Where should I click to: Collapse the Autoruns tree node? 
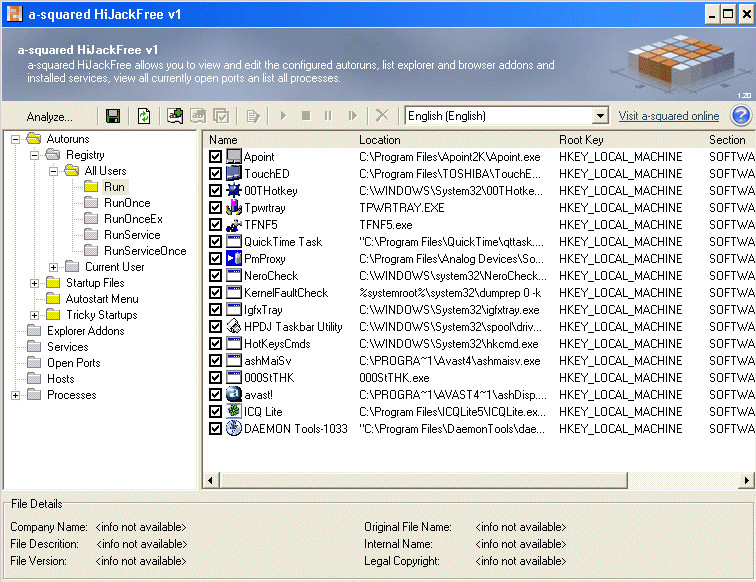click(x=15, y=139)
